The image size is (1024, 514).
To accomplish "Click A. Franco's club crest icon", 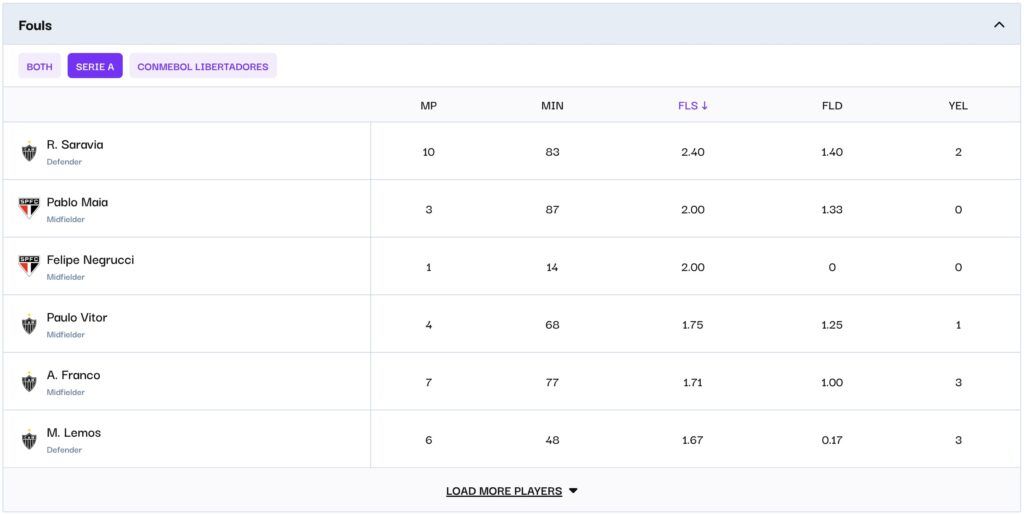I will (29, 382).
